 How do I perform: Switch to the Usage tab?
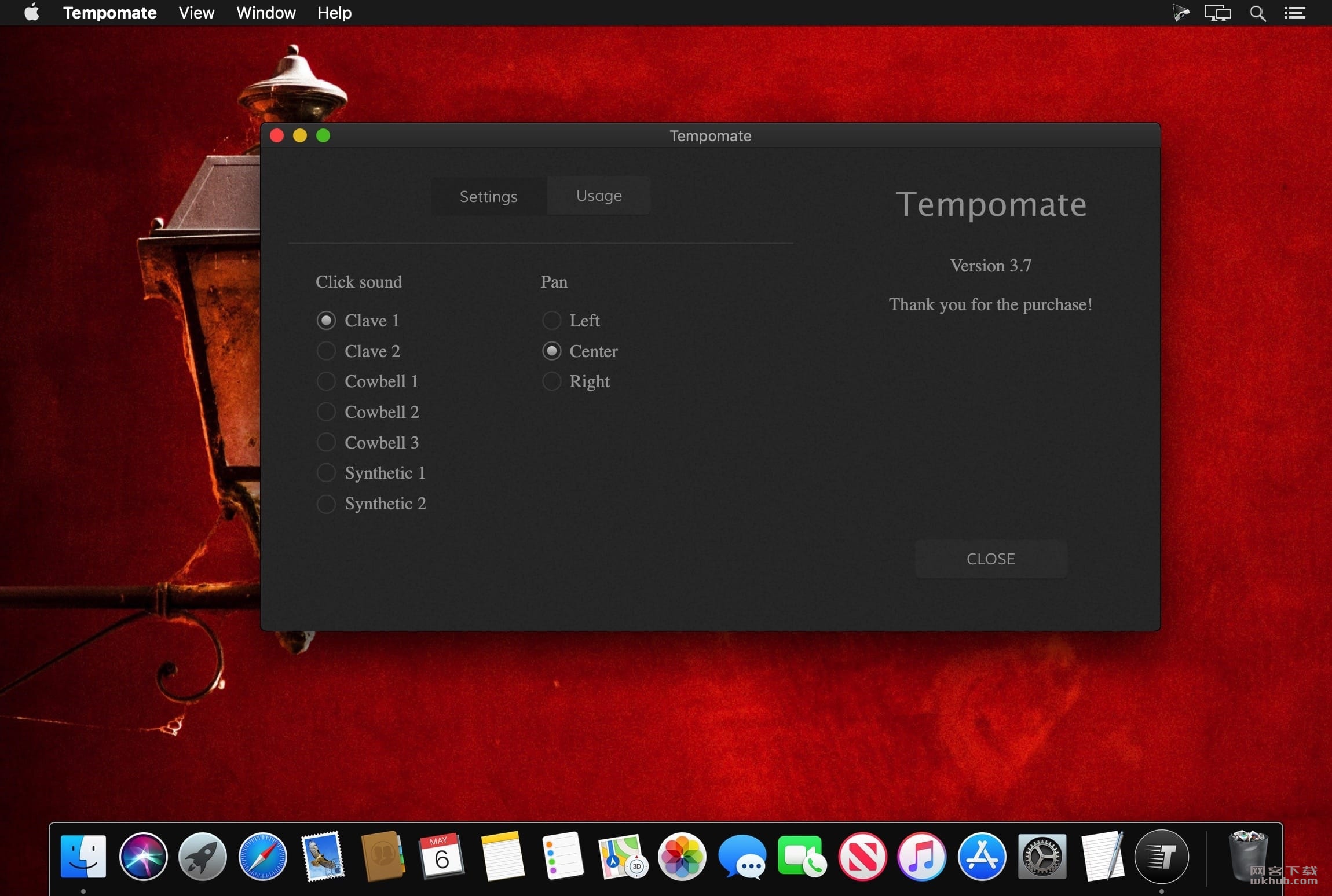599,196
